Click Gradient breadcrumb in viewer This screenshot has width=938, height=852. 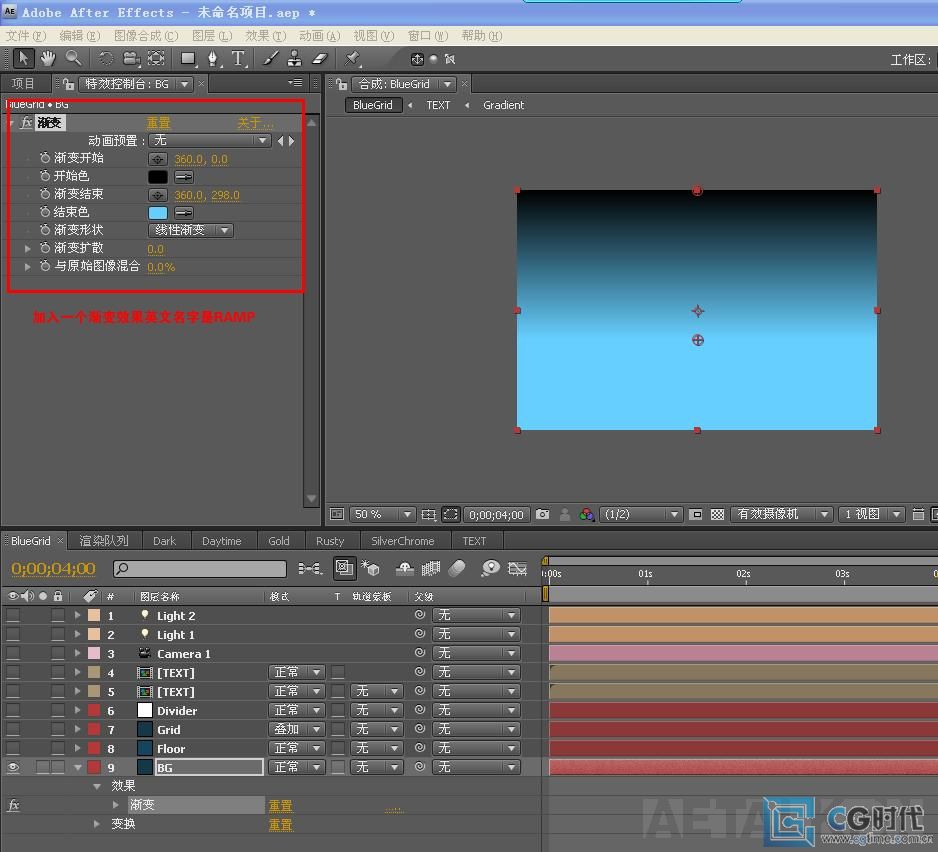tap(503, 105)
